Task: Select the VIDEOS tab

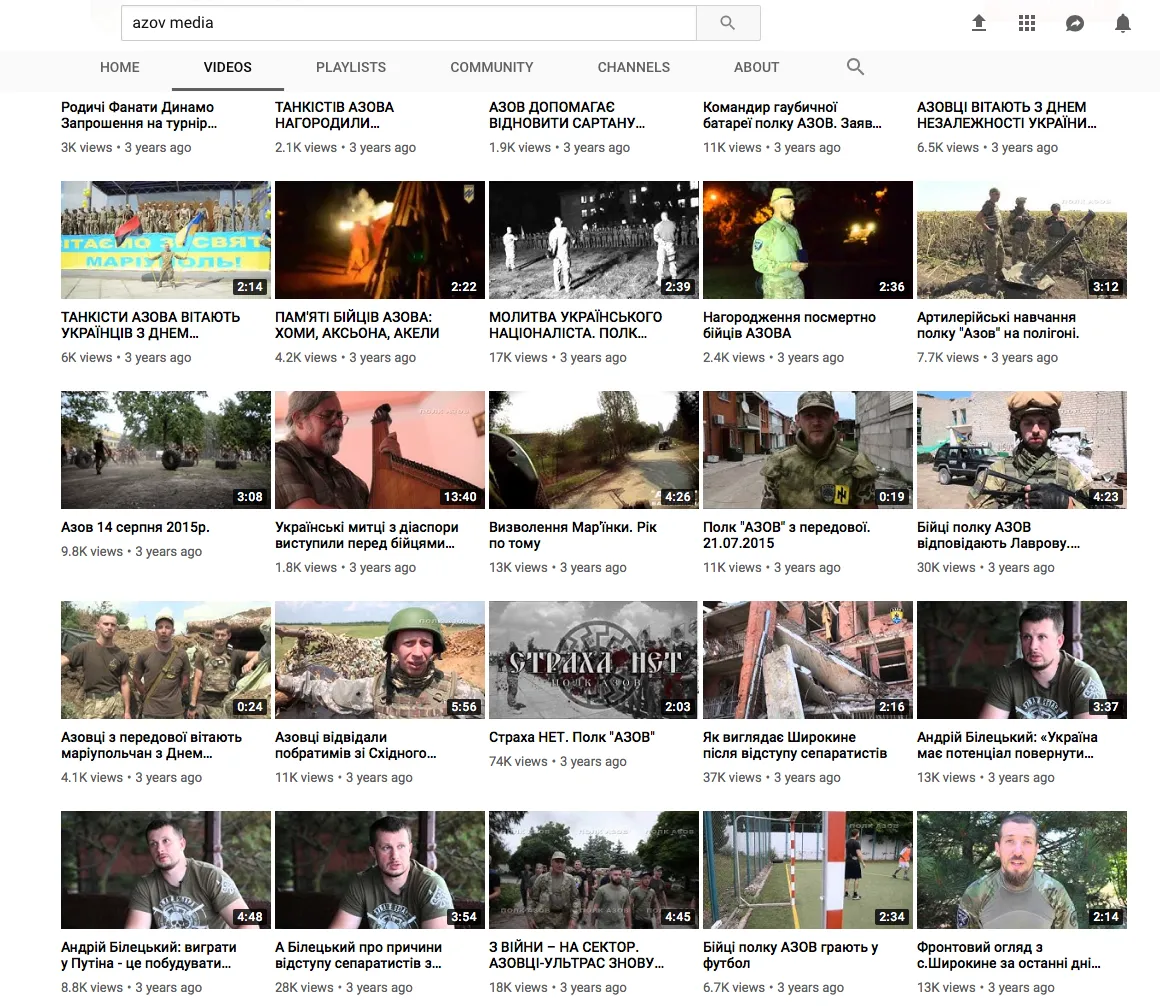Action: click(228, 67)
